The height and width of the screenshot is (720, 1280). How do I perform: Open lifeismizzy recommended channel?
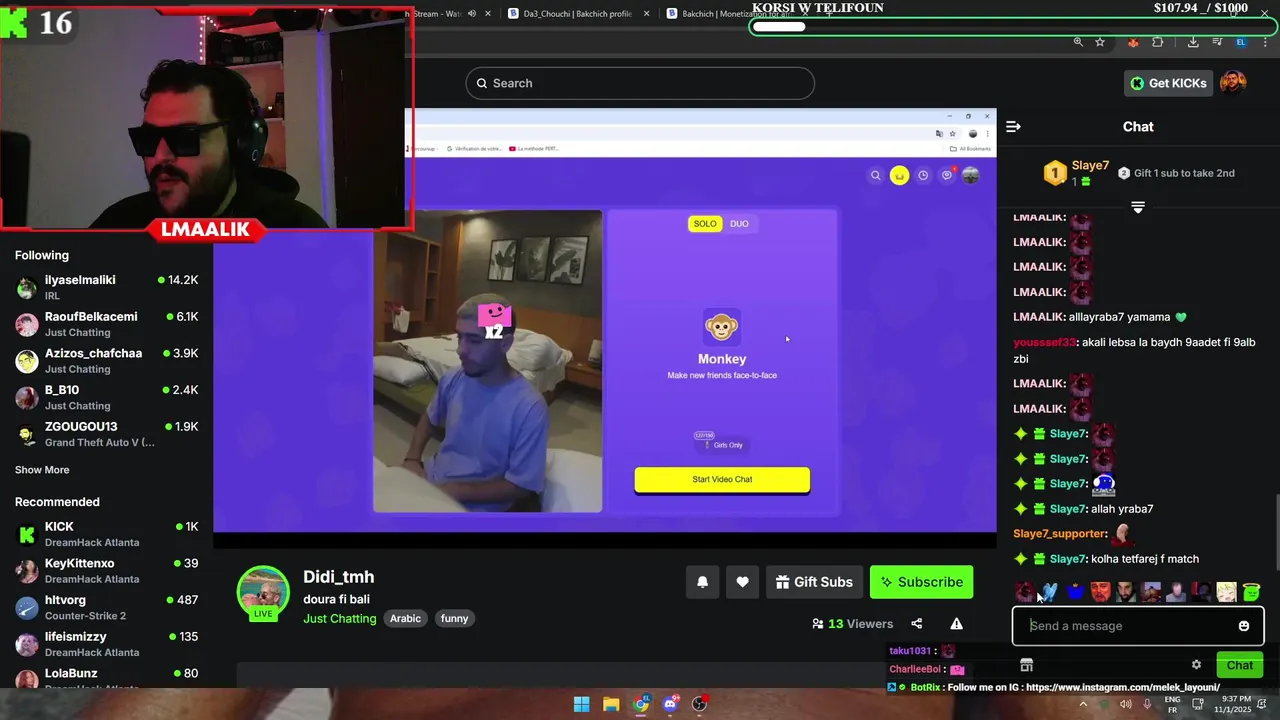[x=106, y=644]
